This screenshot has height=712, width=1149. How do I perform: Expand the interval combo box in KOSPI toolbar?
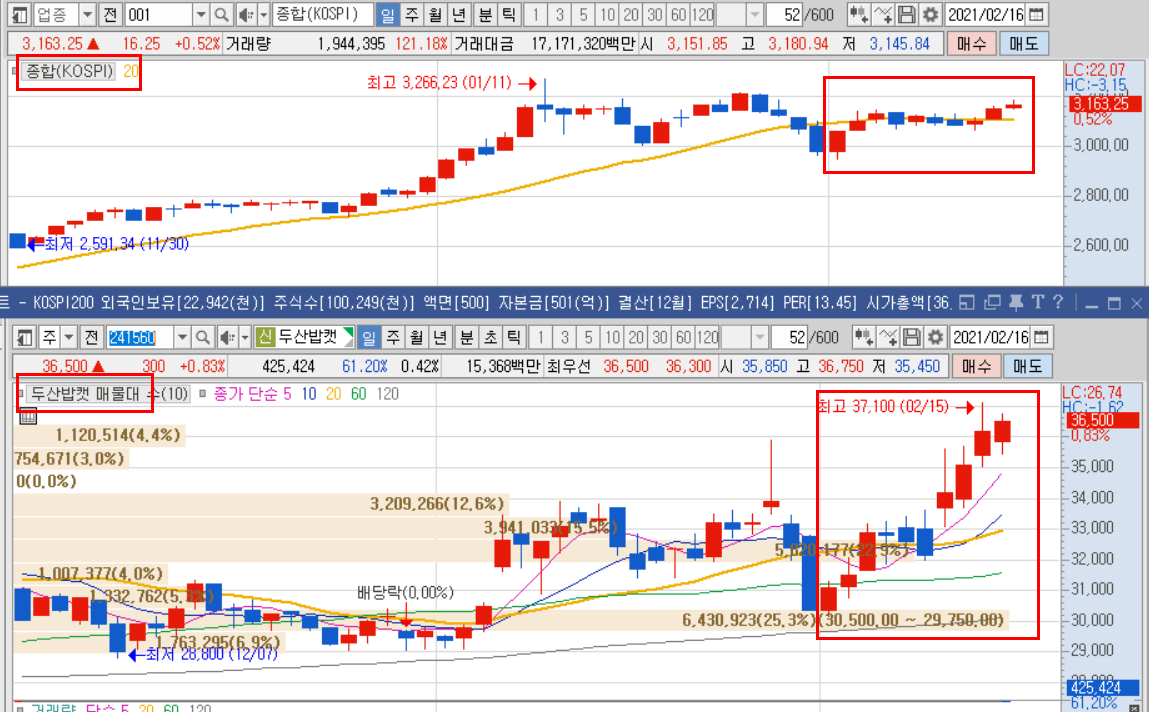pos(754,15)
